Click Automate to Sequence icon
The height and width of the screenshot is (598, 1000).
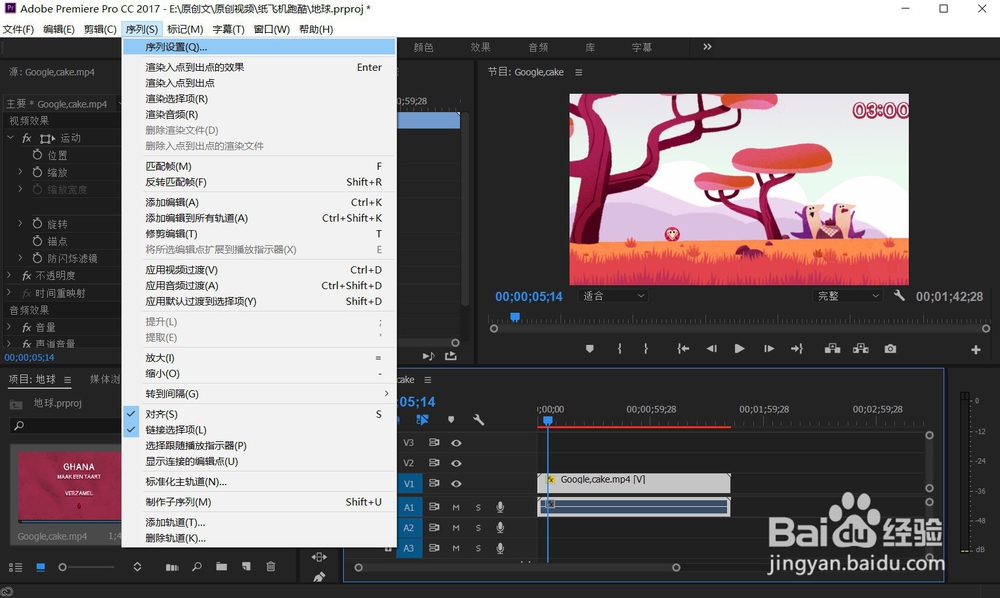[172, 567]
